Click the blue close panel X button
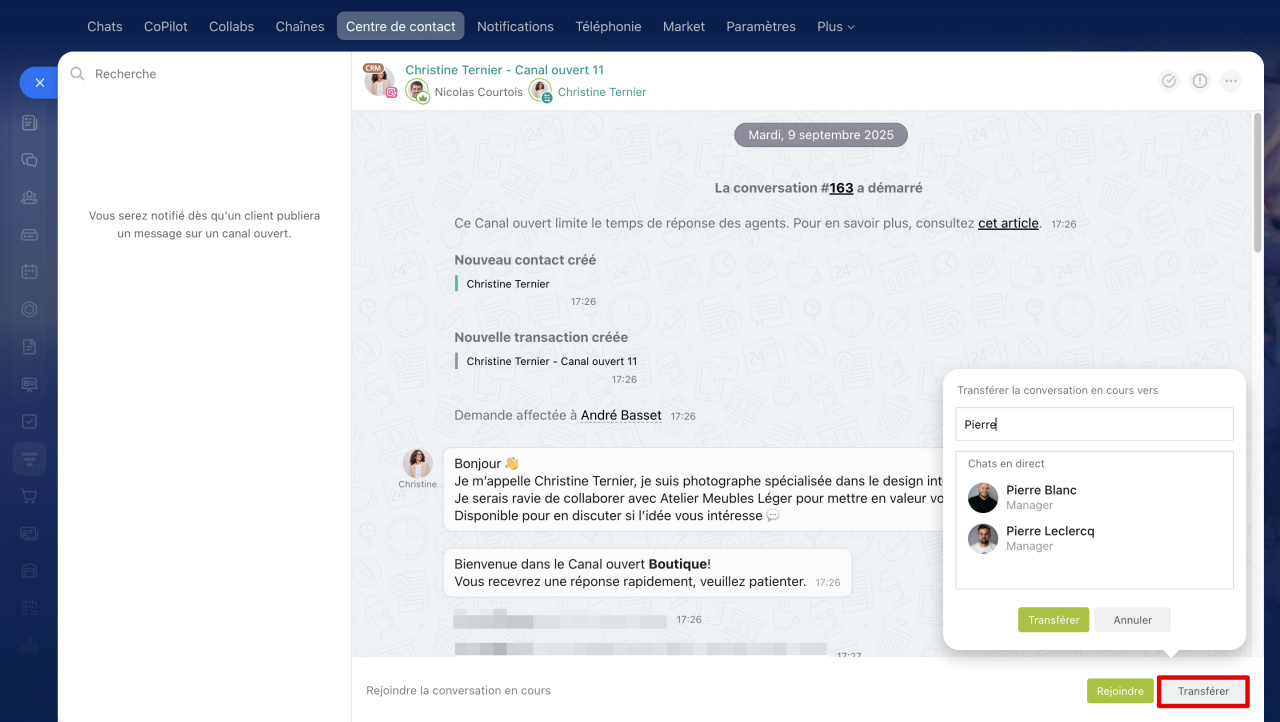 (39, 83)
